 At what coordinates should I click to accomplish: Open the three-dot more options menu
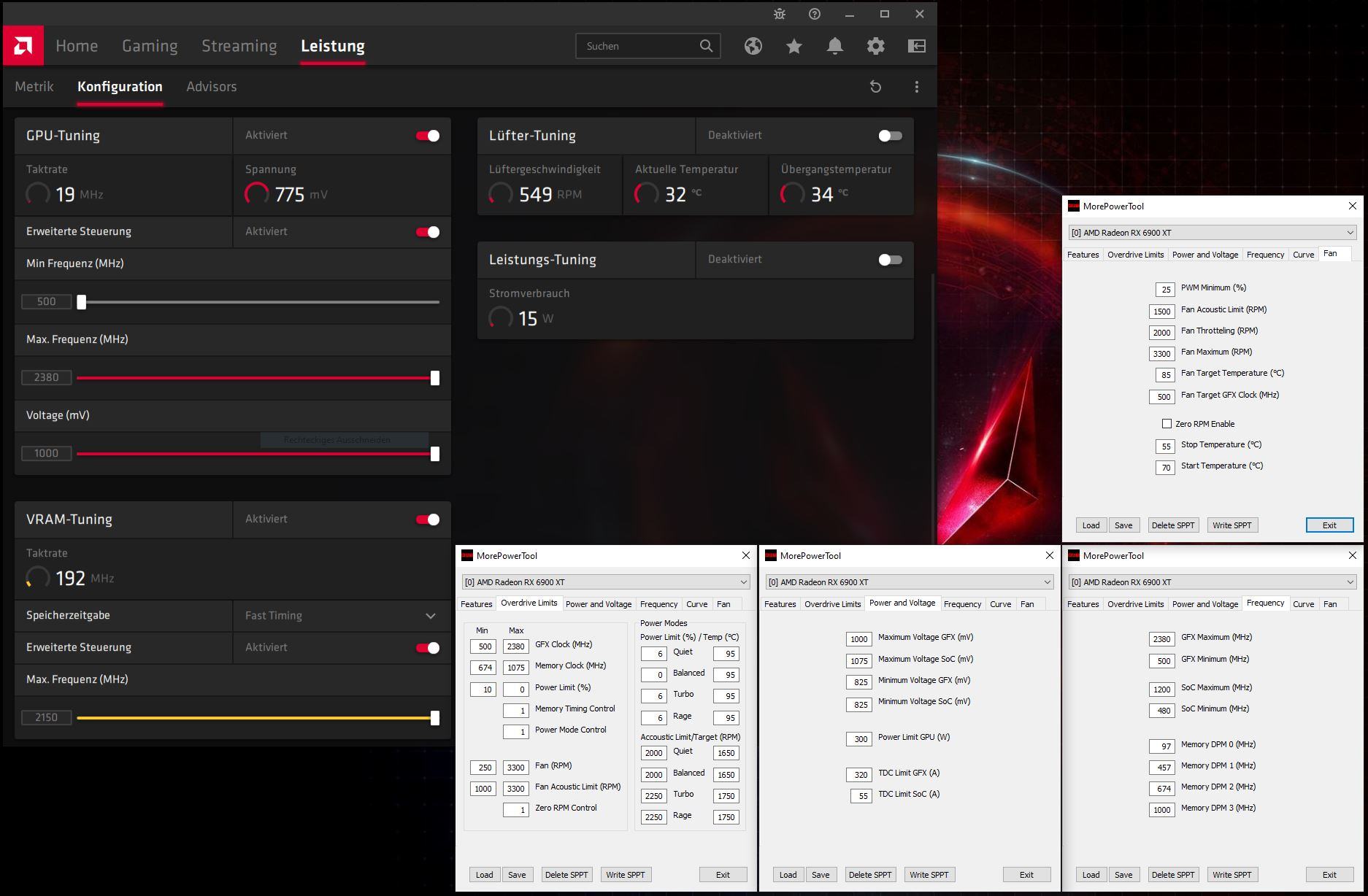(917, 87)
